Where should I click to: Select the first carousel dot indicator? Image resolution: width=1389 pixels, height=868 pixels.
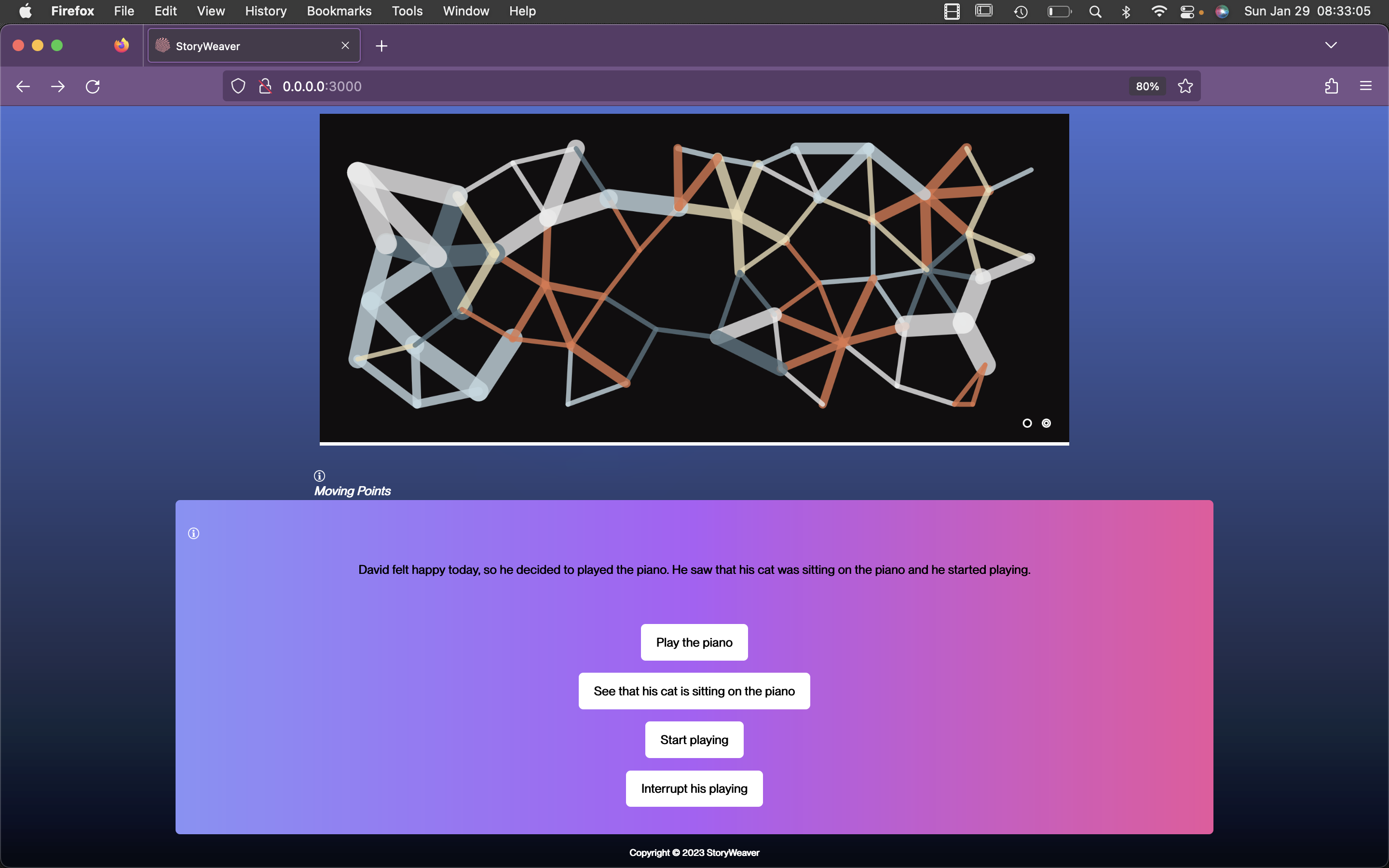point(1027,423)
